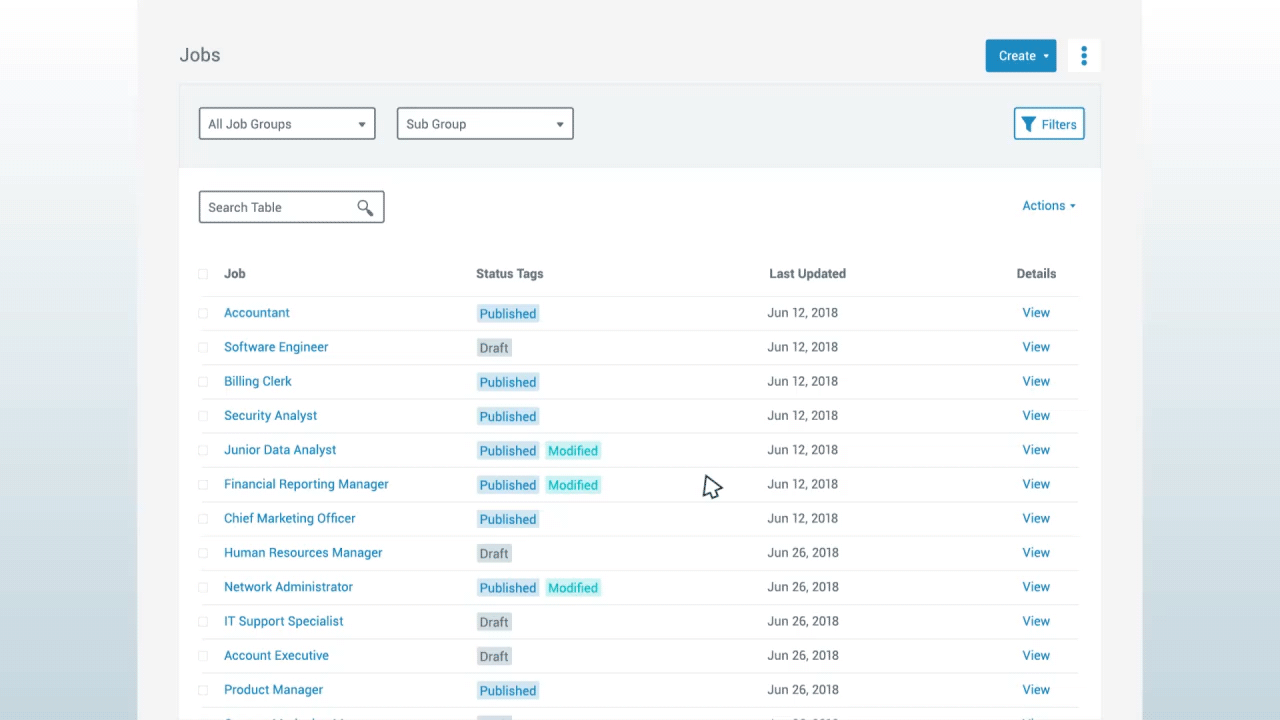View details for Billing Clerk
Image resolution: width=1280 pixels, height=720 pixels.
point(1036,381)
